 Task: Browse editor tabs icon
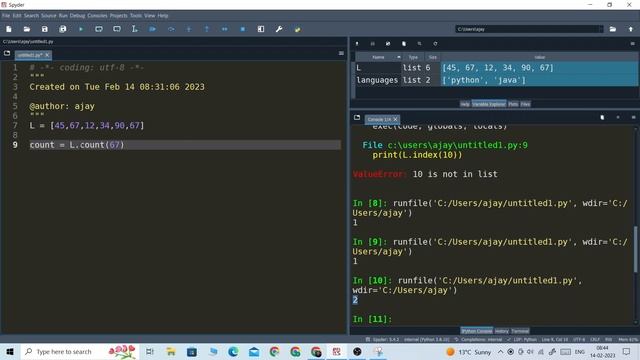(7, 53)
